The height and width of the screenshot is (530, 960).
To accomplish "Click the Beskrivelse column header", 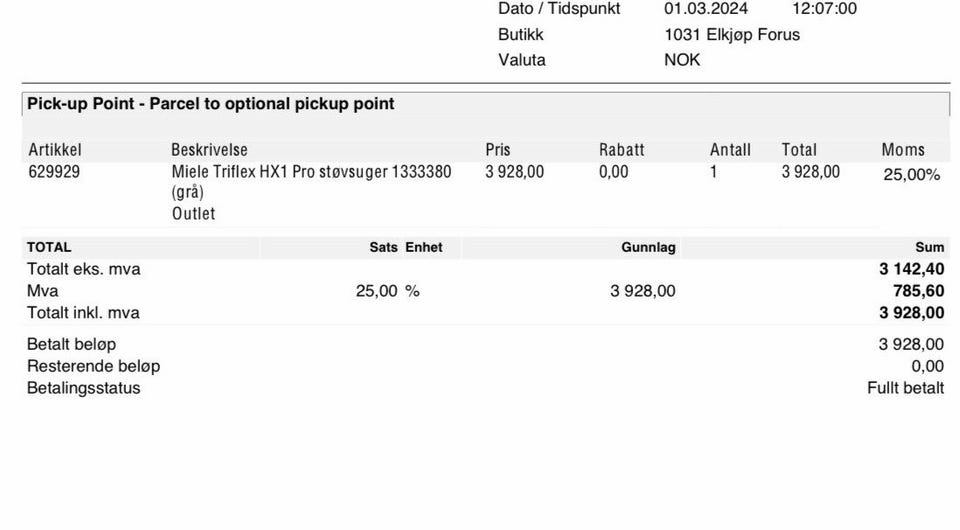I will [209, 150].
